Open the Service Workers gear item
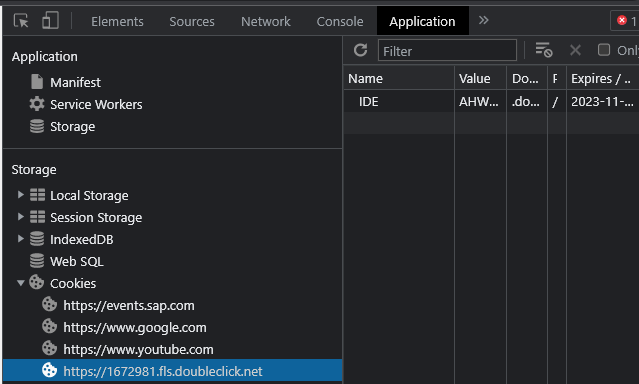 (x=86, y=104)
